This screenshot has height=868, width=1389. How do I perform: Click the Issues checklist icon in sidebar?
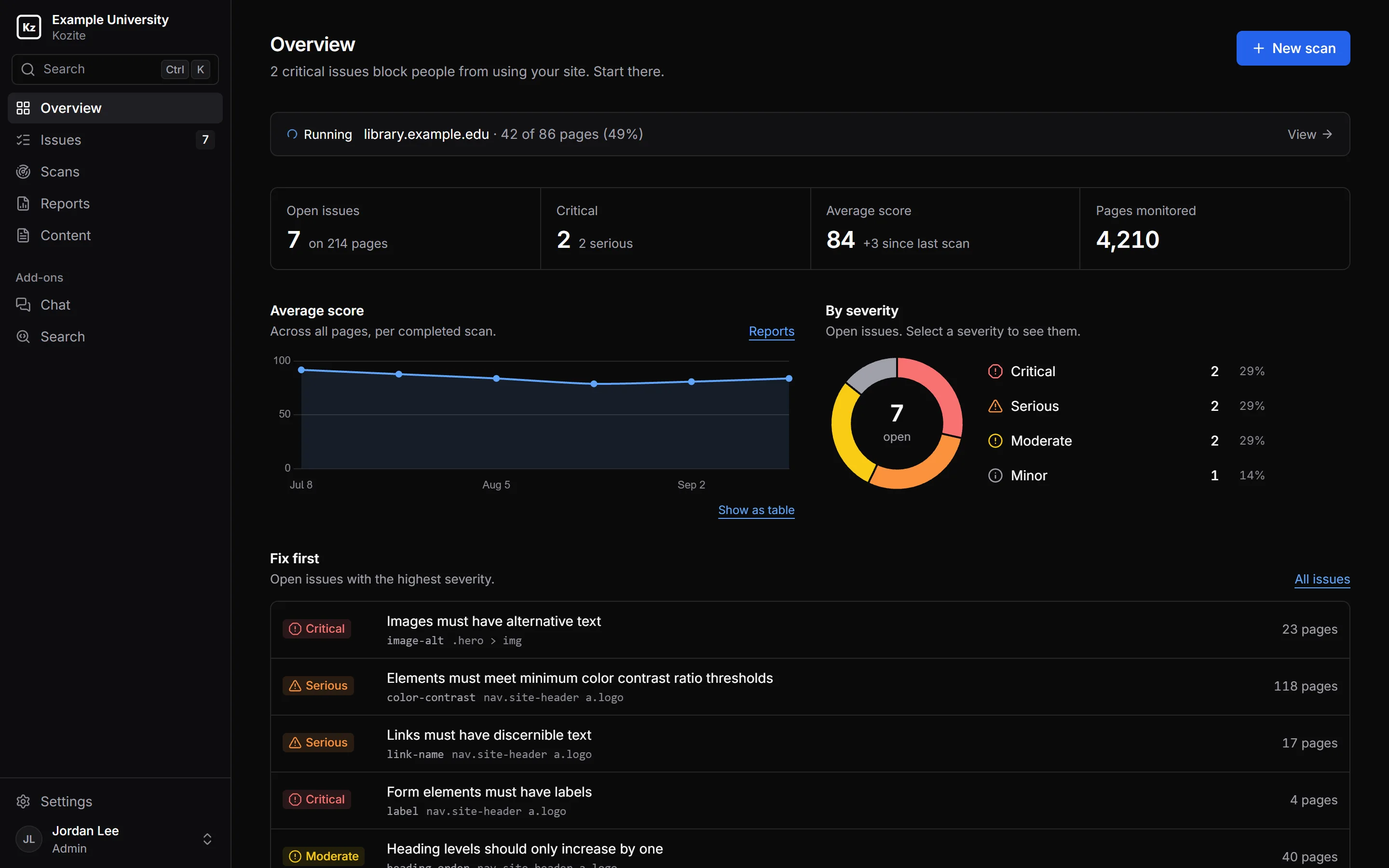(23, 139)
